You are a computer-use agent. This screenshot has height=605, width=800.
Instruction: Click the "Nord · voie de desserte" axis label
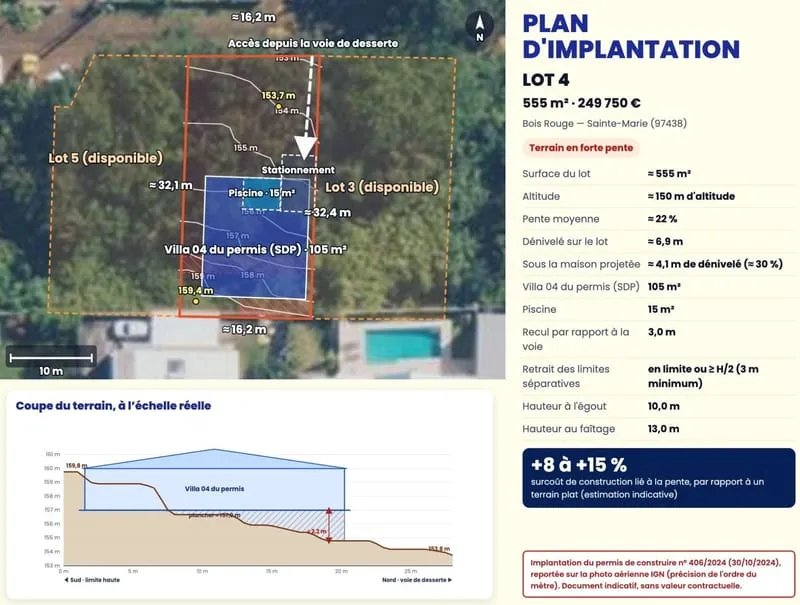[x=417, y=579]
